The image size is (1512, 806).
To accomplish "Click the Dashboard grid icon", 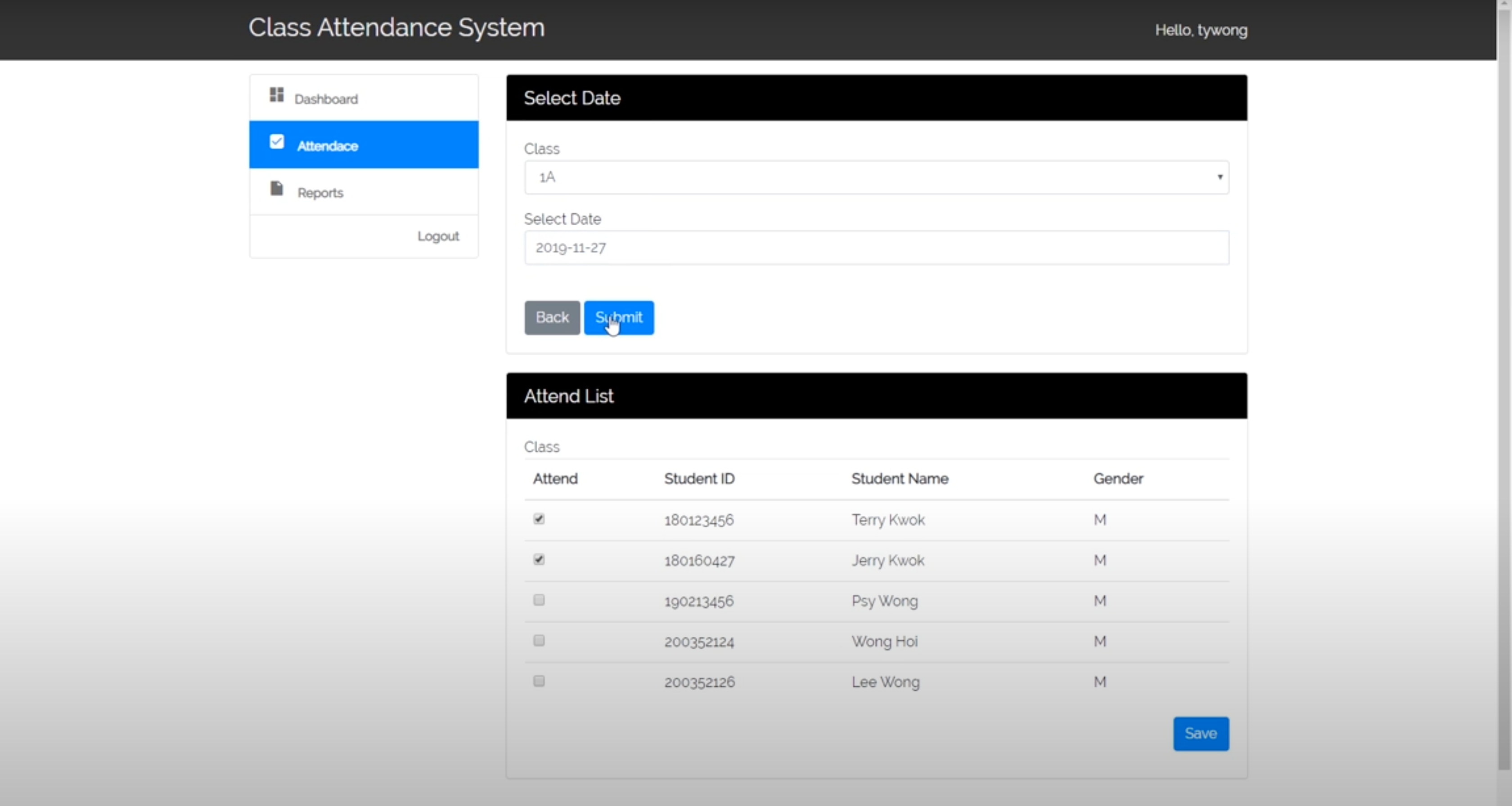I will (x=276, y=95).
